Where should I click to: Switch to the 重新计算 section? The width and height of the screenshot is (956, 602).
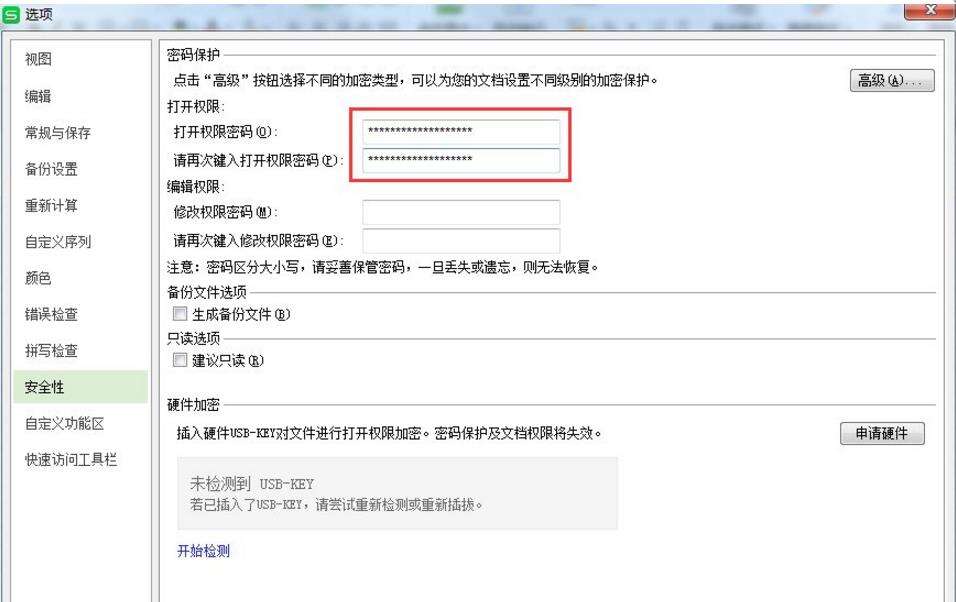point(51,206)
